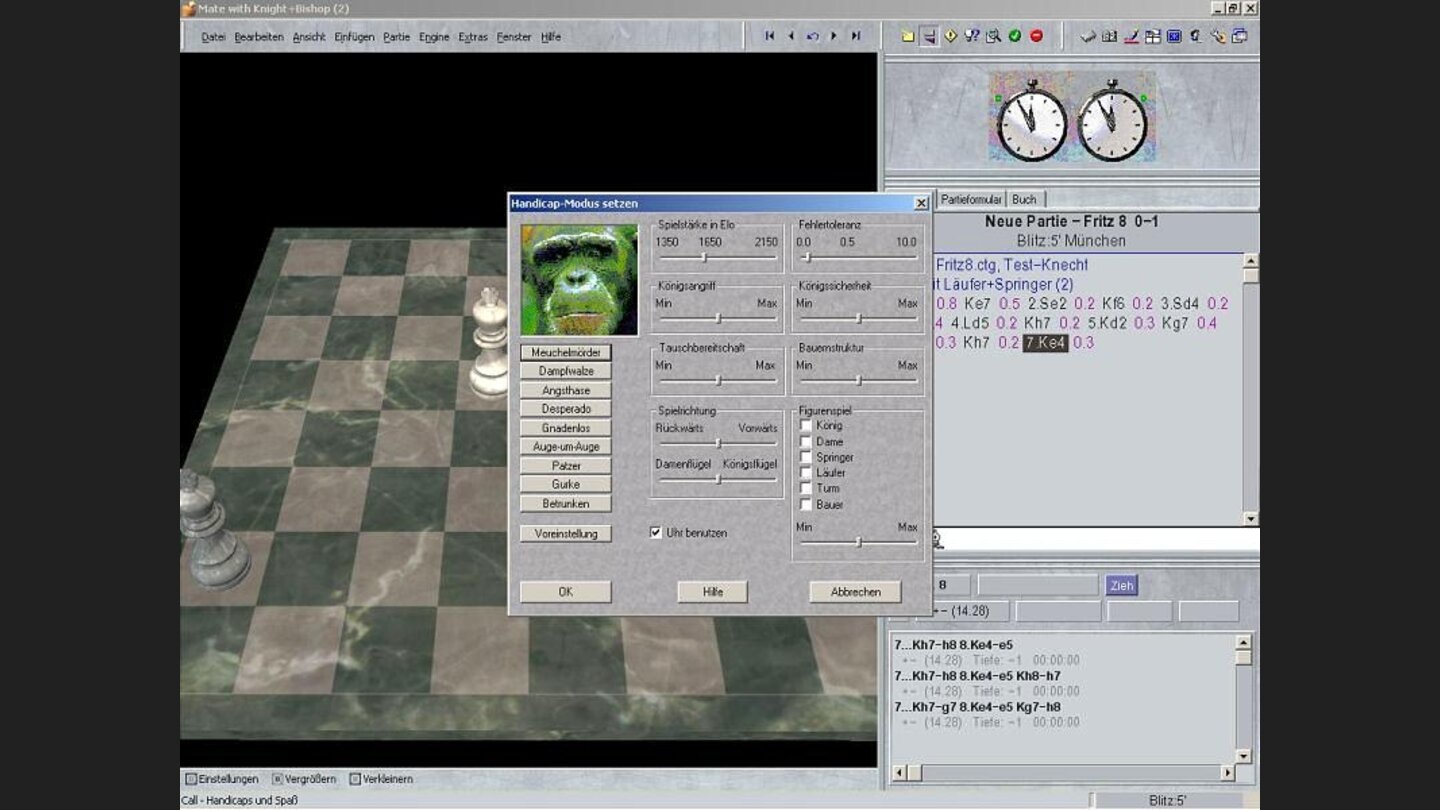Step forward one move in the toolbar
The height and width of the screenshot is (810, 1440).
pos(834,36)
